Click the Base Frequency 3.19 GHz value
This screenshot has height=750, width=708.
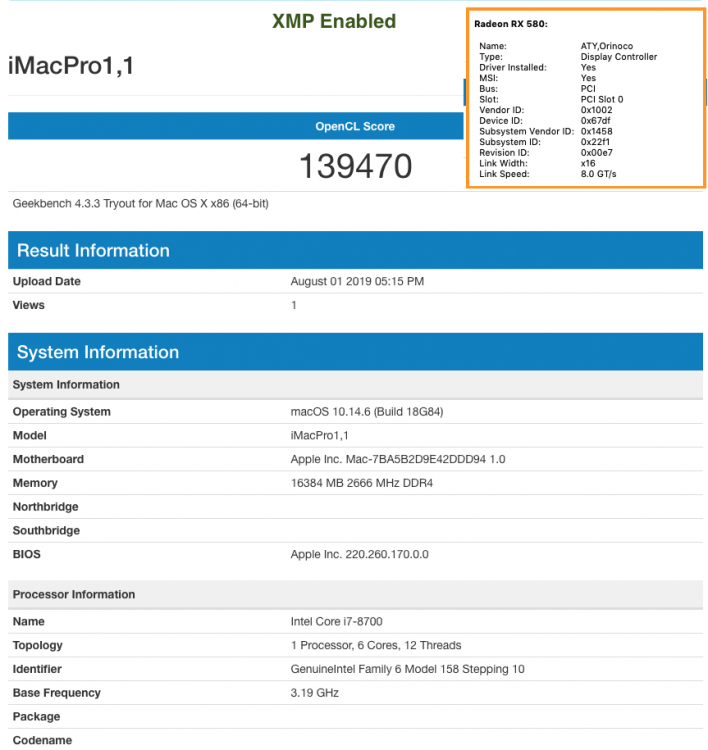pos(315,693)
